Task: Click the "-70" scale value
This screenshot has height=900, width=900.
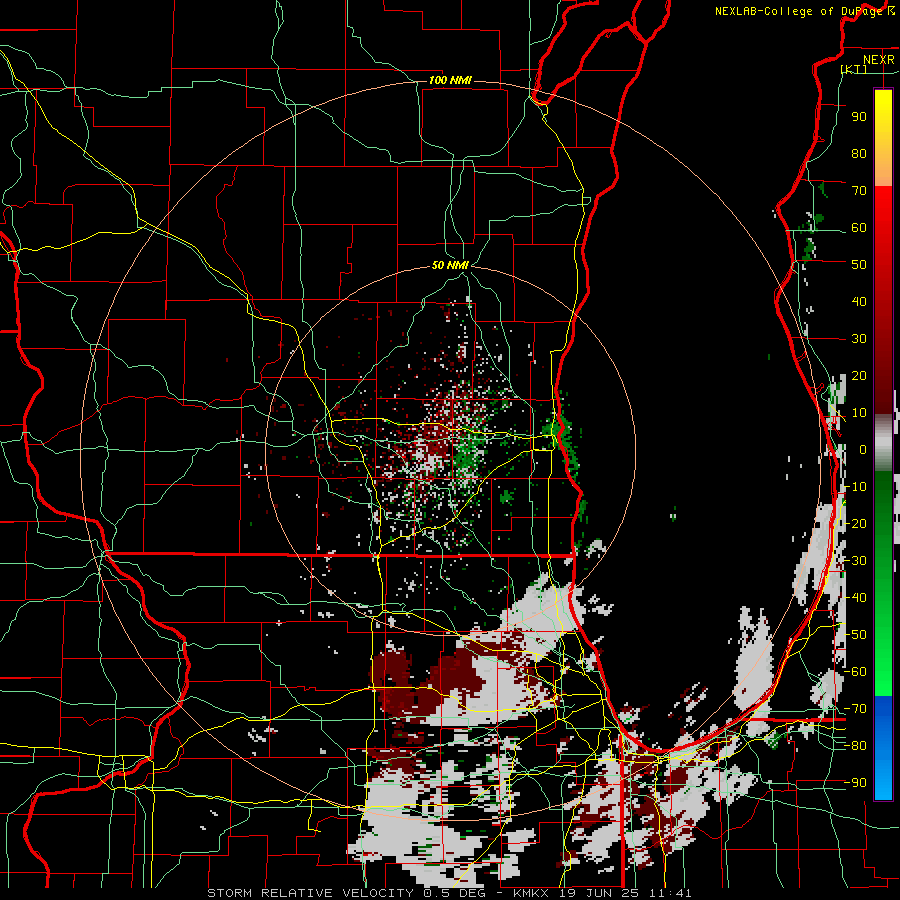Action: (855, 709)
